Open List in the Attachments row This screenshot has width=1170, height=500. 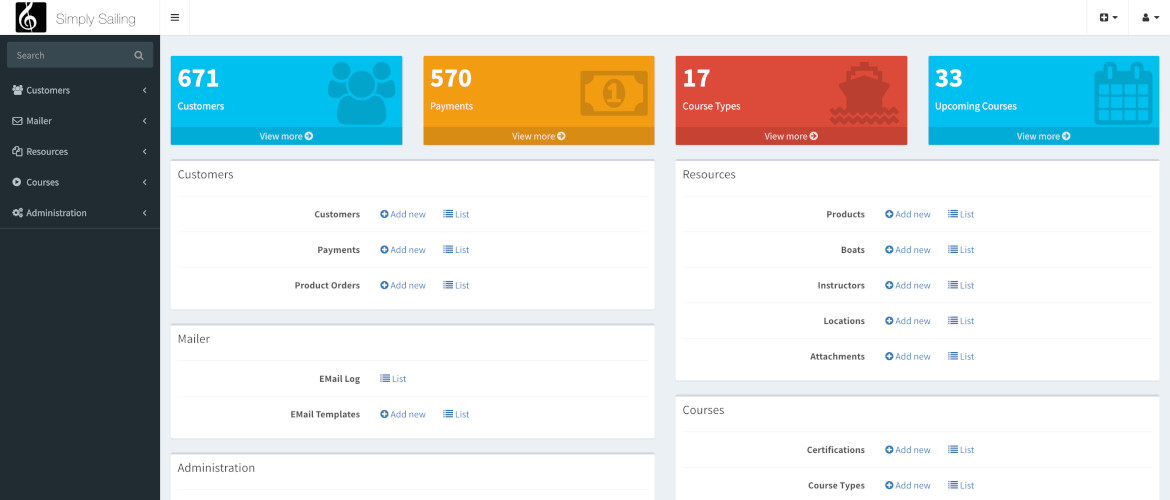pos(961,357)
